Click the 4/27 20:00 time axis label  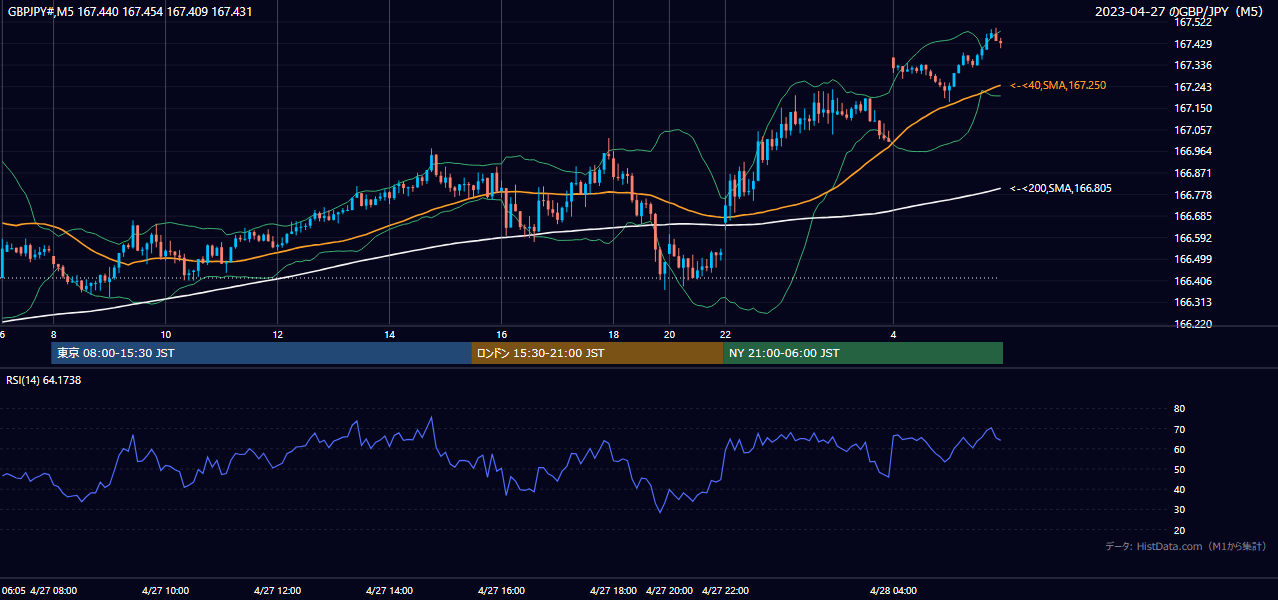point(670,590)
